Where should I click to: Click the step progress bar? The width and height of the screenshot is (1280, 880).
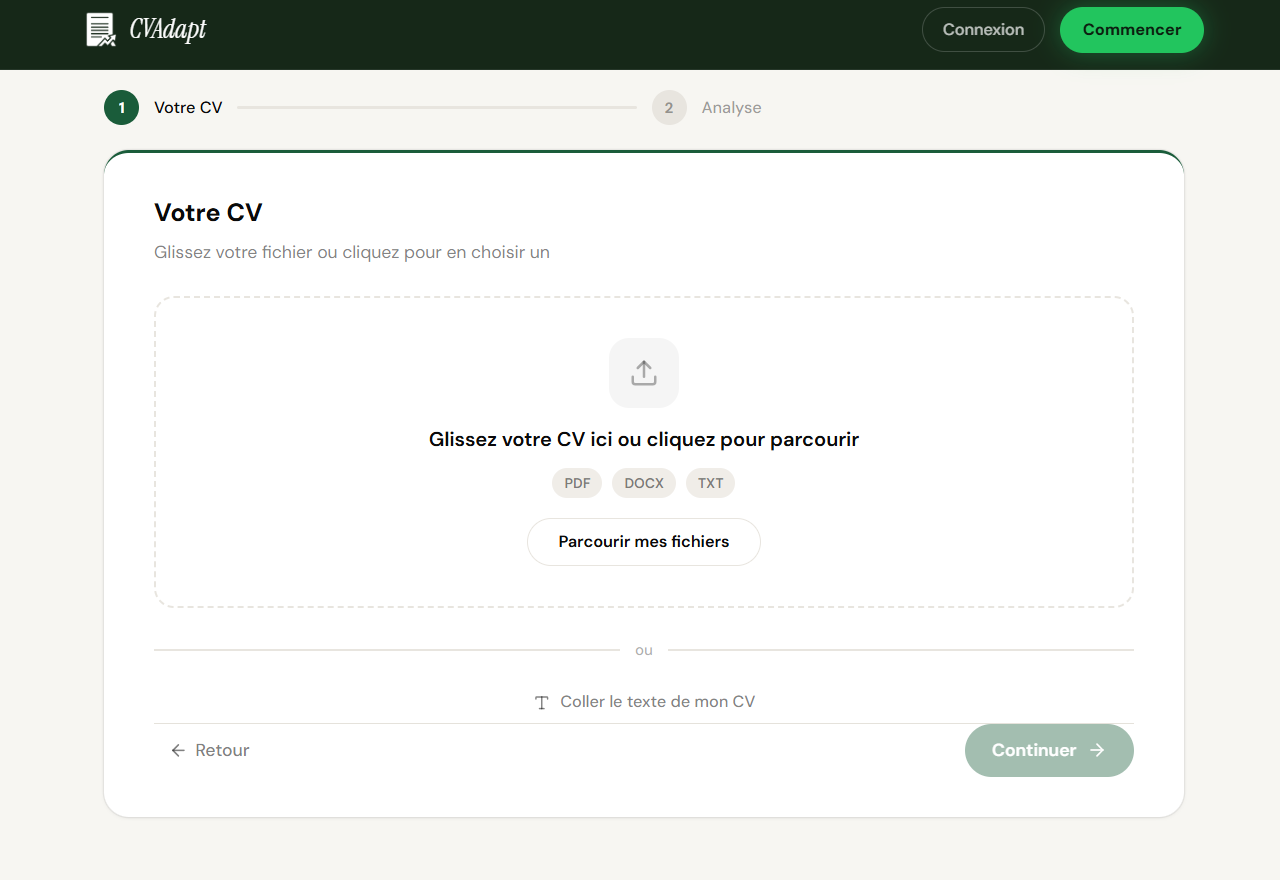(x=440, y=107)
